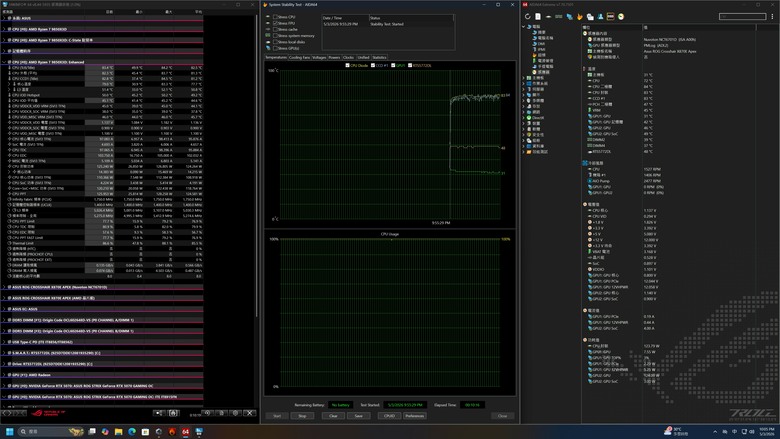The width and height of the screenshot is (780, 439).
Task: Expand the DirectX tree node in AIDA64
Action: coord(523,118)
